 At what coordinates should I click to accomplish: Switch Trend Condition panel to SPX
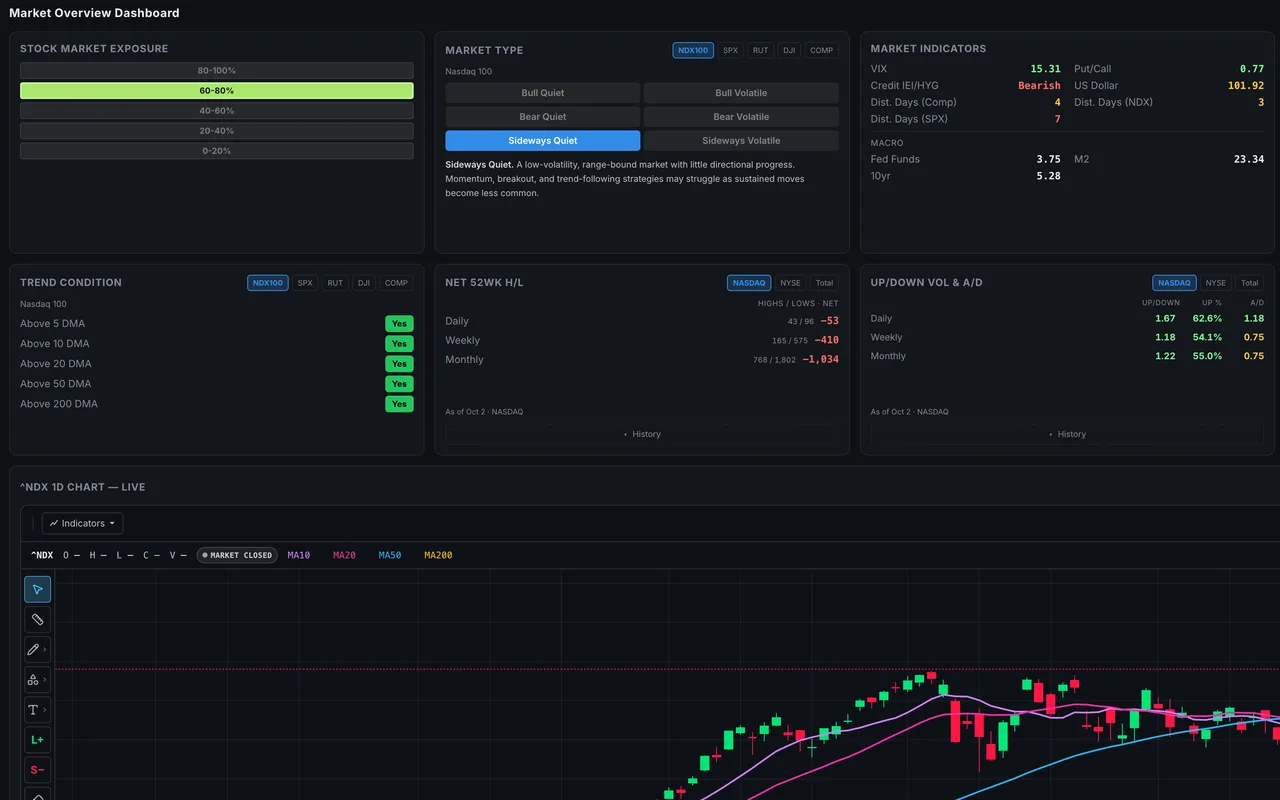305,283
